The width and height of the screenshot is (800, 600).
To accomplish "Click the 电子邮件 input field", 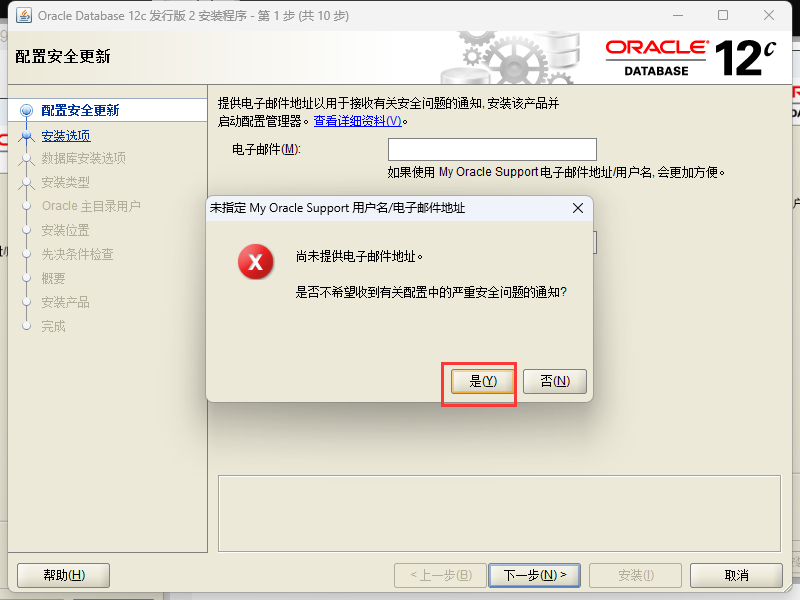I will point(492,149).
